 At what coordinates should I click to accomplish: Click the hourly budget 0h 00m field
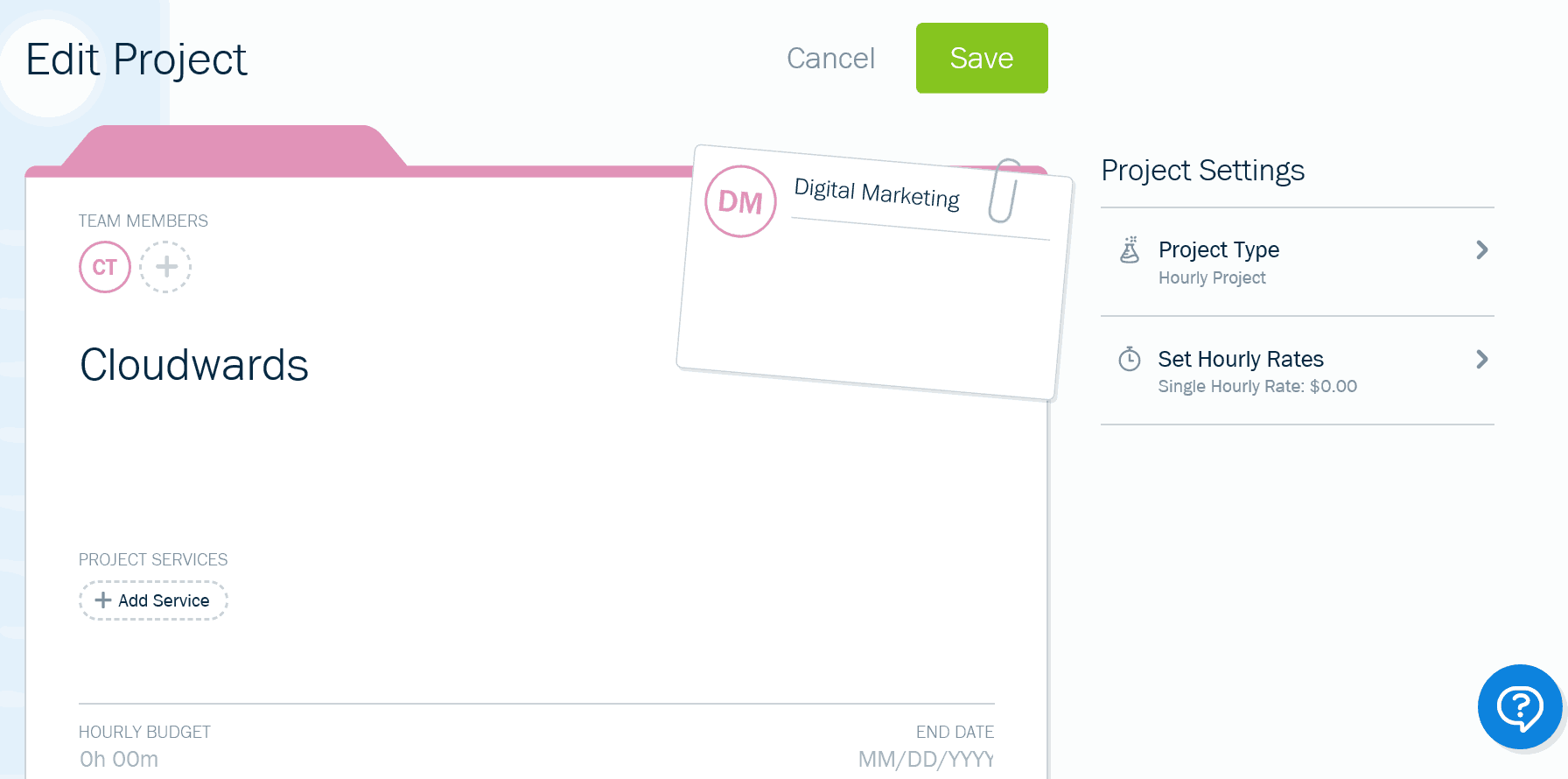pyautogui.click(x=119, y=759)
